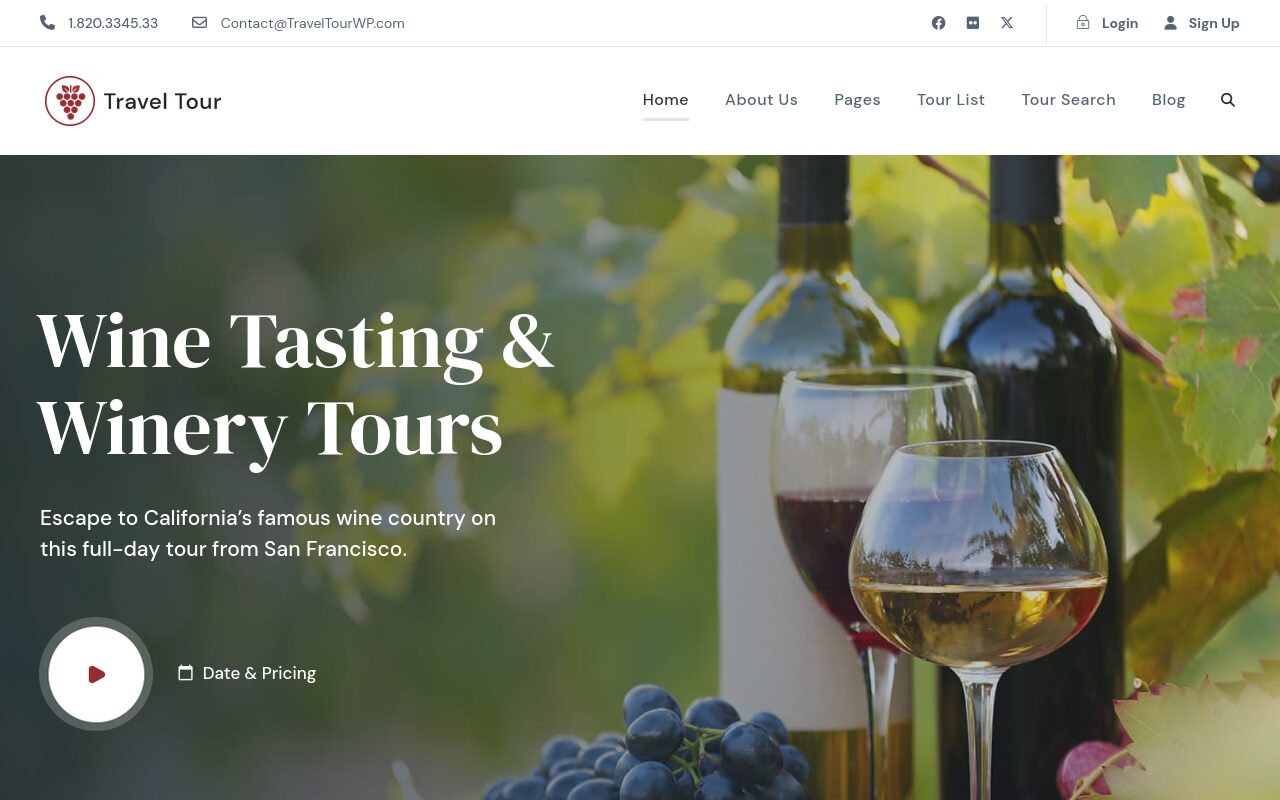Expand the Tour Search menu
Viewport: 1280px width, 800px height.
click(1068, 100)
